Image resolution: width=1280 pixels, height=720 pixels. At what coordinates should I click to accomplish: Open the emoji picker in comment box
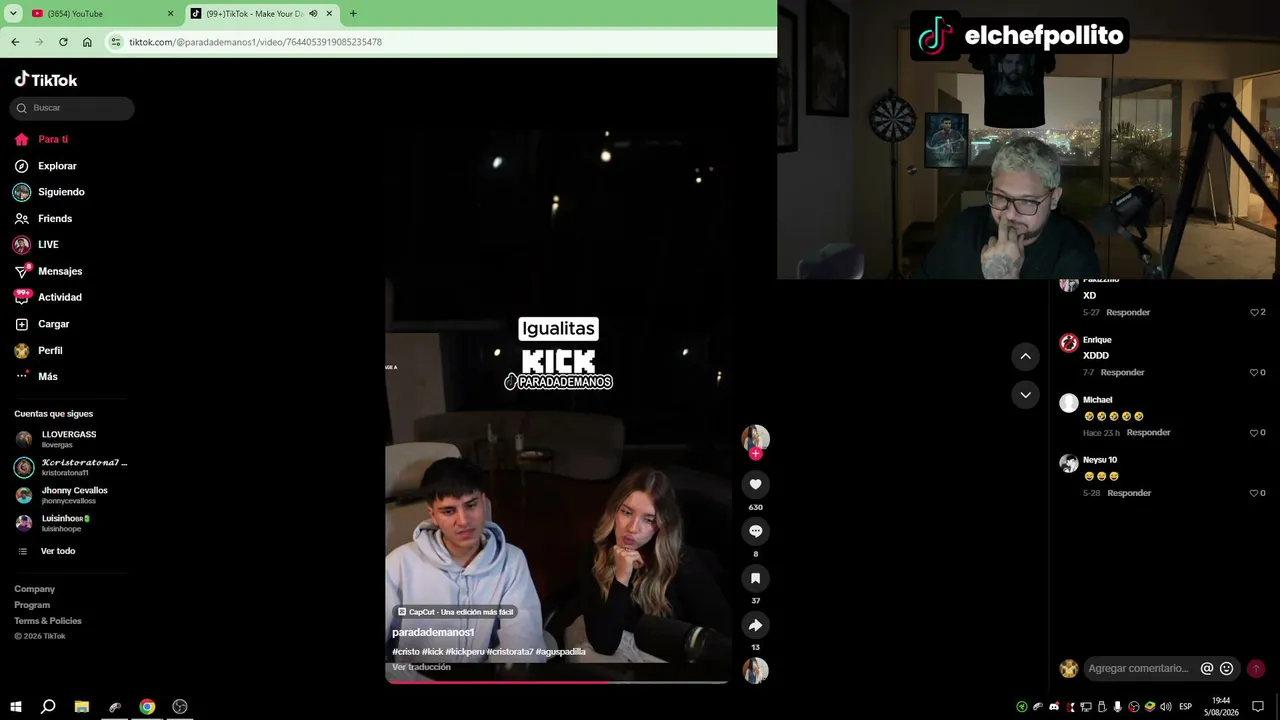[x=1227, y=669]
